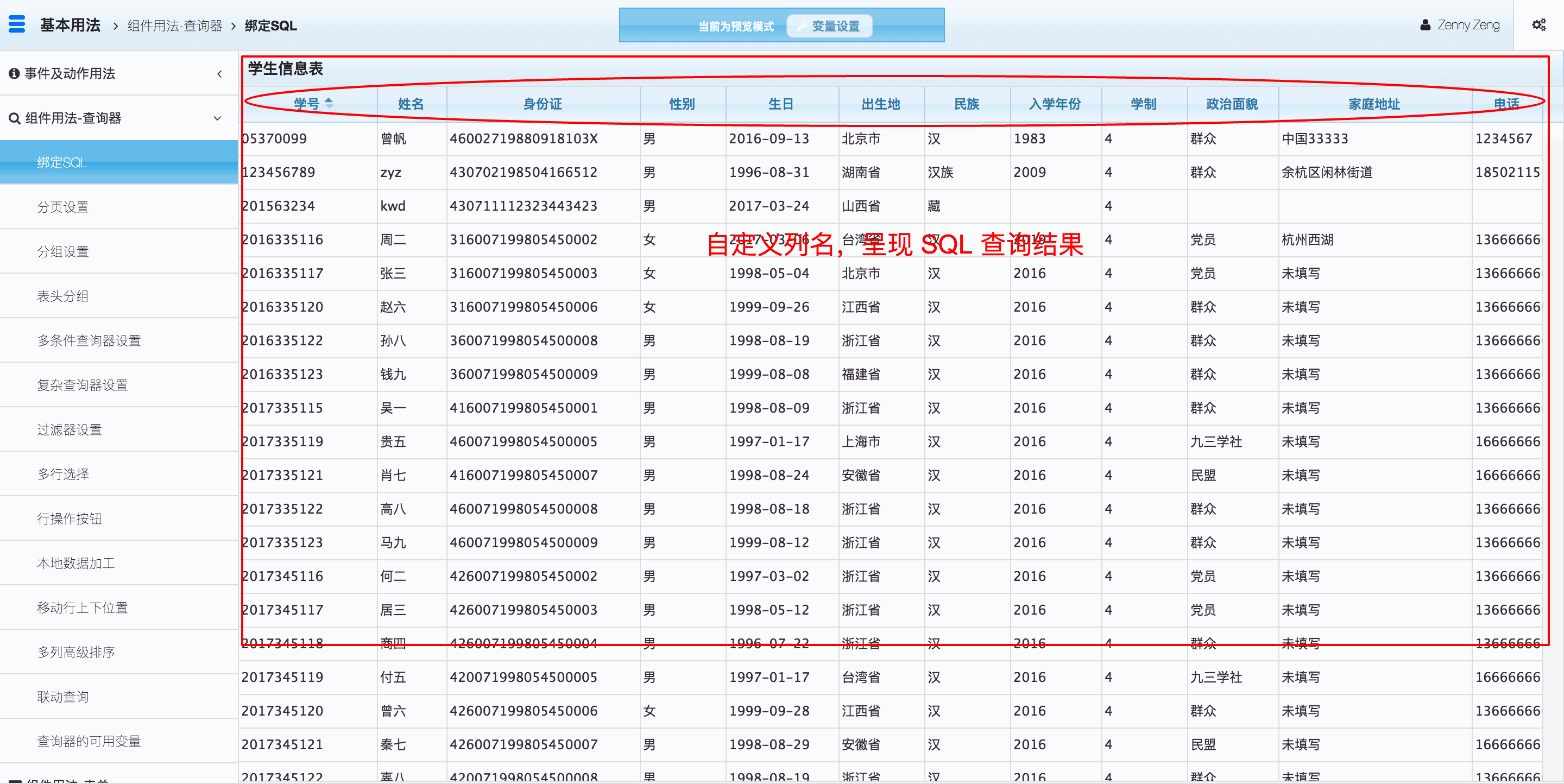Open the settings gears icon
This screenshot has width=1564, height=784.
point(1538,25)
